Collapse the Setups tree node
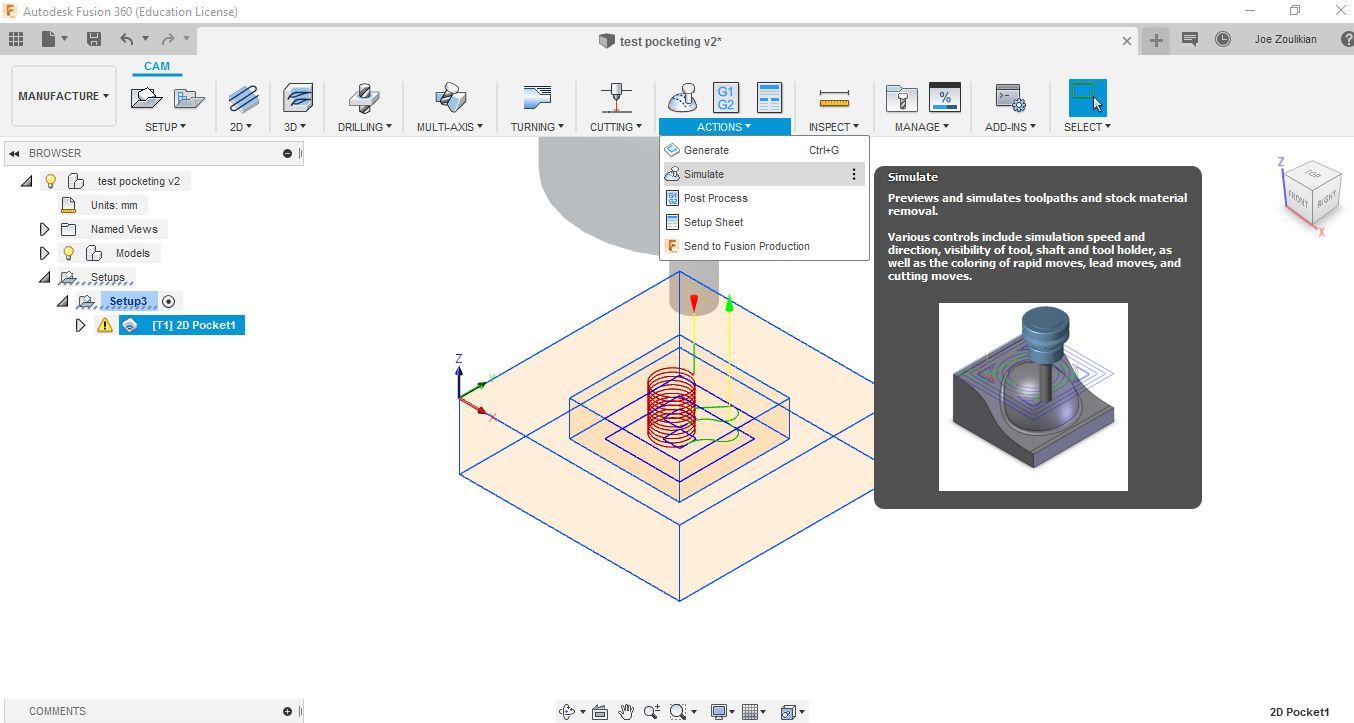Viewport: 1354px width, 723px height. click(x=44, y=277)
